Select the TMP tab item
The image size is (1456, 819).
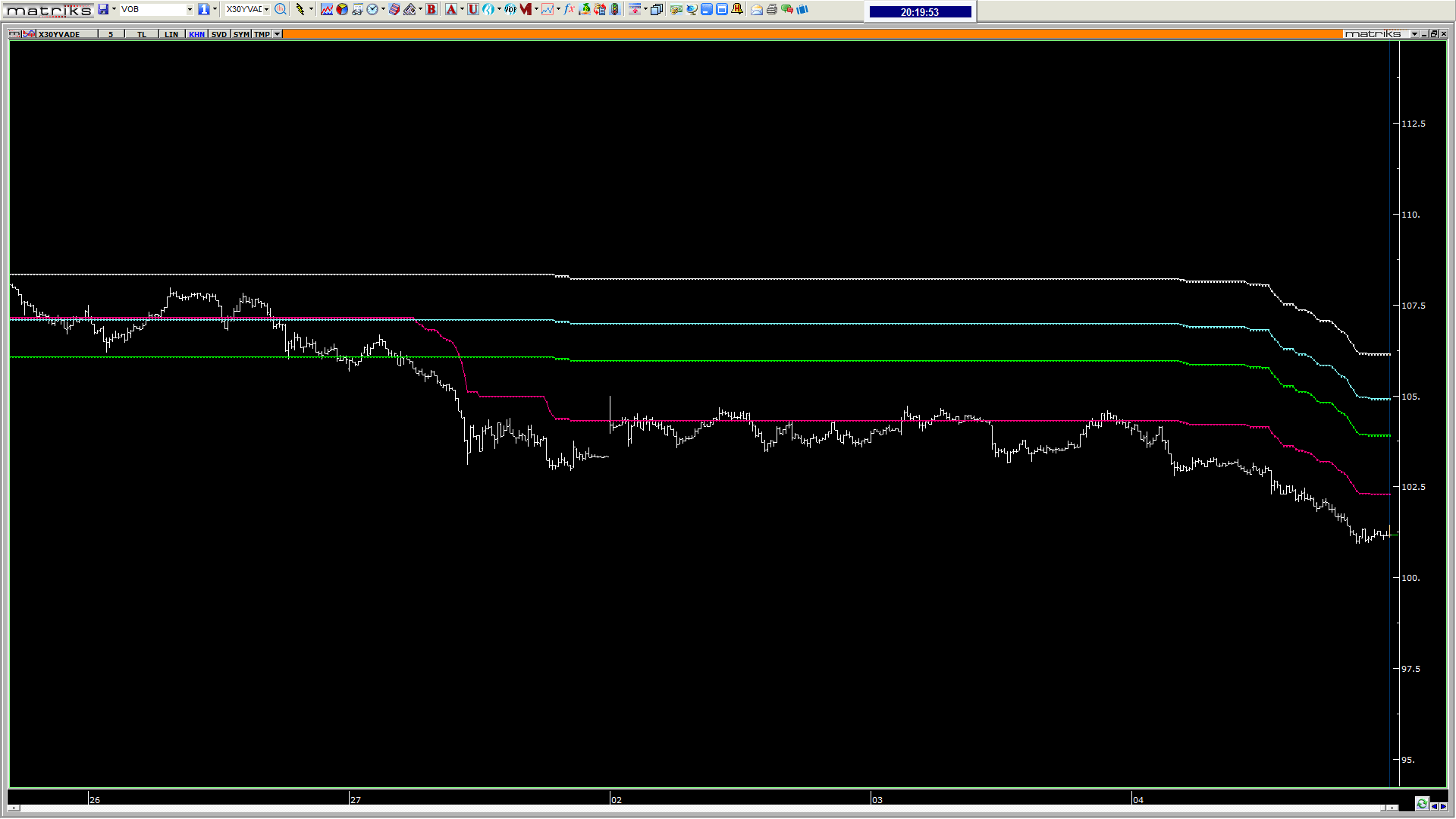click(x=262, y=34)
